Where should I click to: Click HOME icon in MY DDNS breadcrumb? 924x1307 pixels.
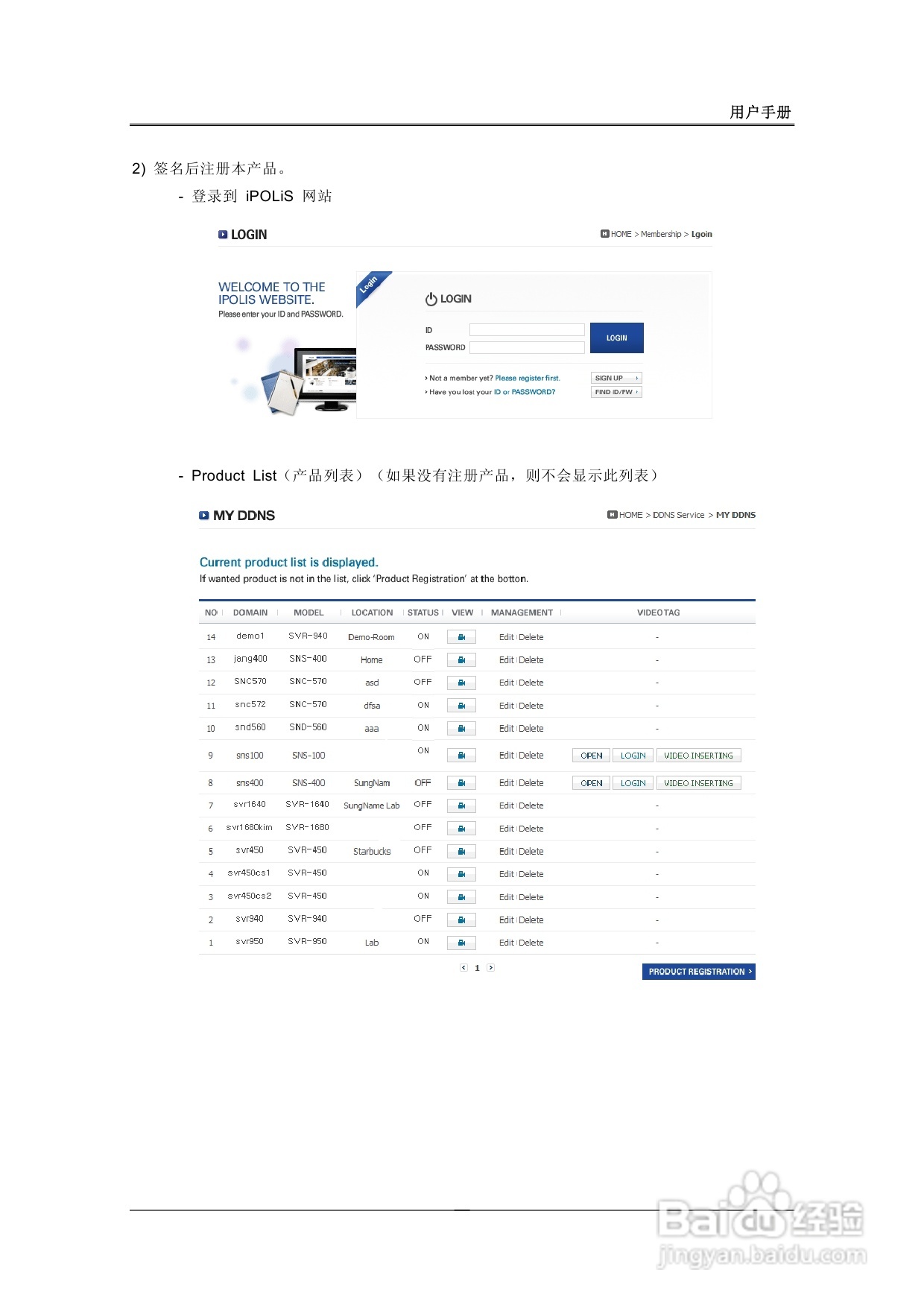click(x=613, y=515)
